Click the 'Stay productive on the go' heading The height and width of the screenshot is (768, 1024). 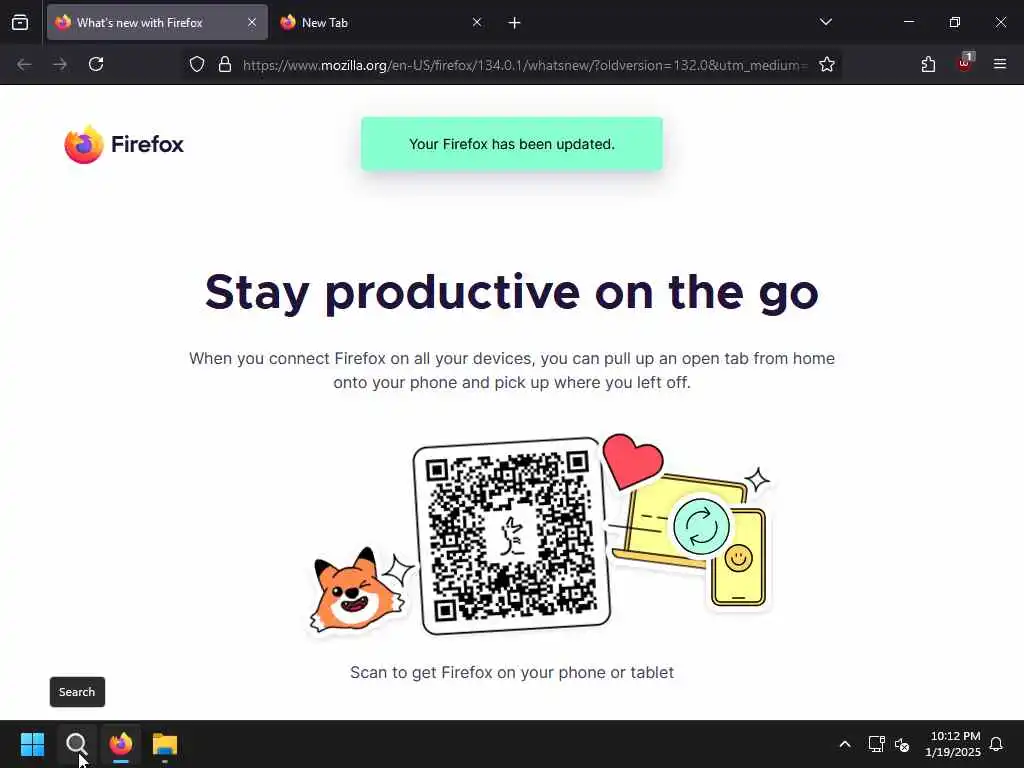pyautogui.click(x=511, y=292)
